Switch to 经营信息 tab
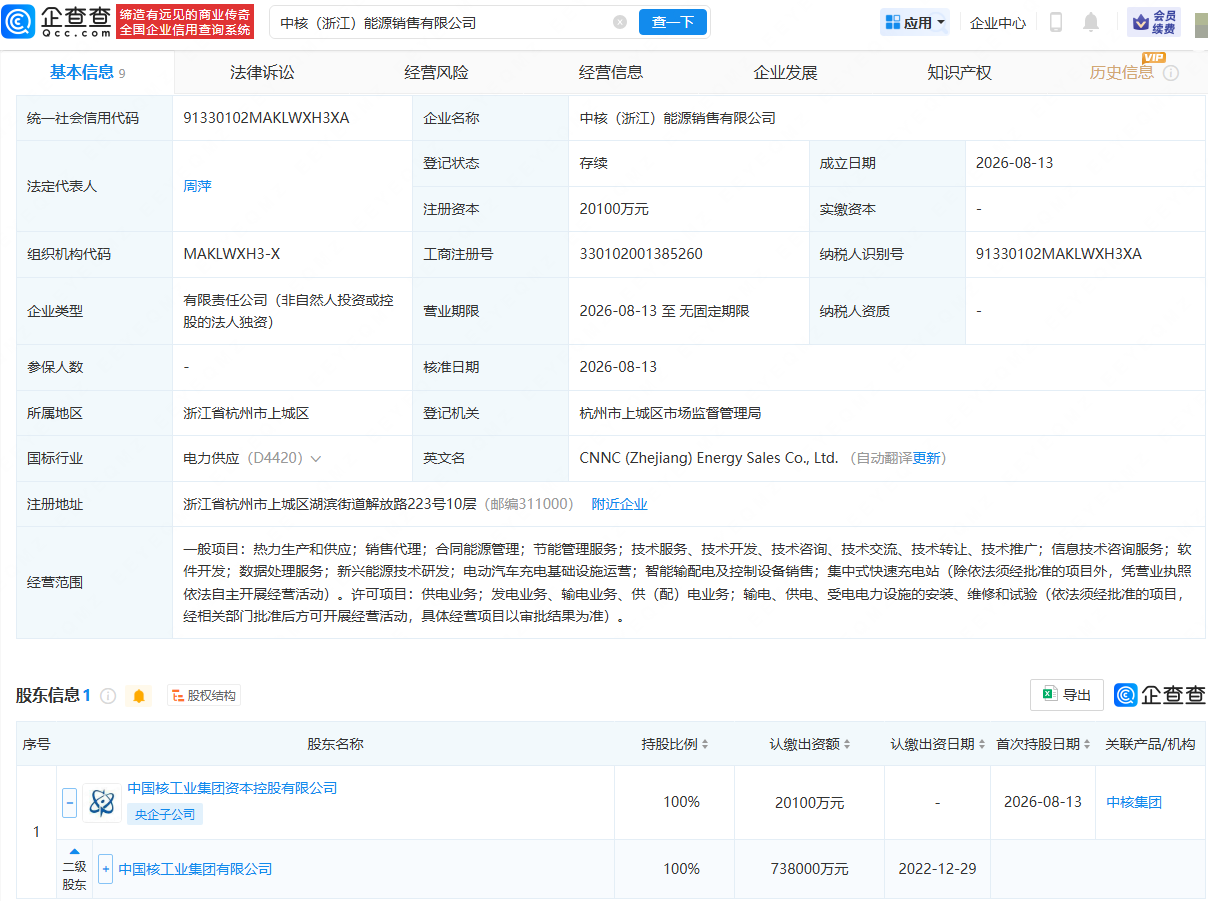Image resolution: width=1208 pixels, height=901 pixels. [x=611, y=72]
